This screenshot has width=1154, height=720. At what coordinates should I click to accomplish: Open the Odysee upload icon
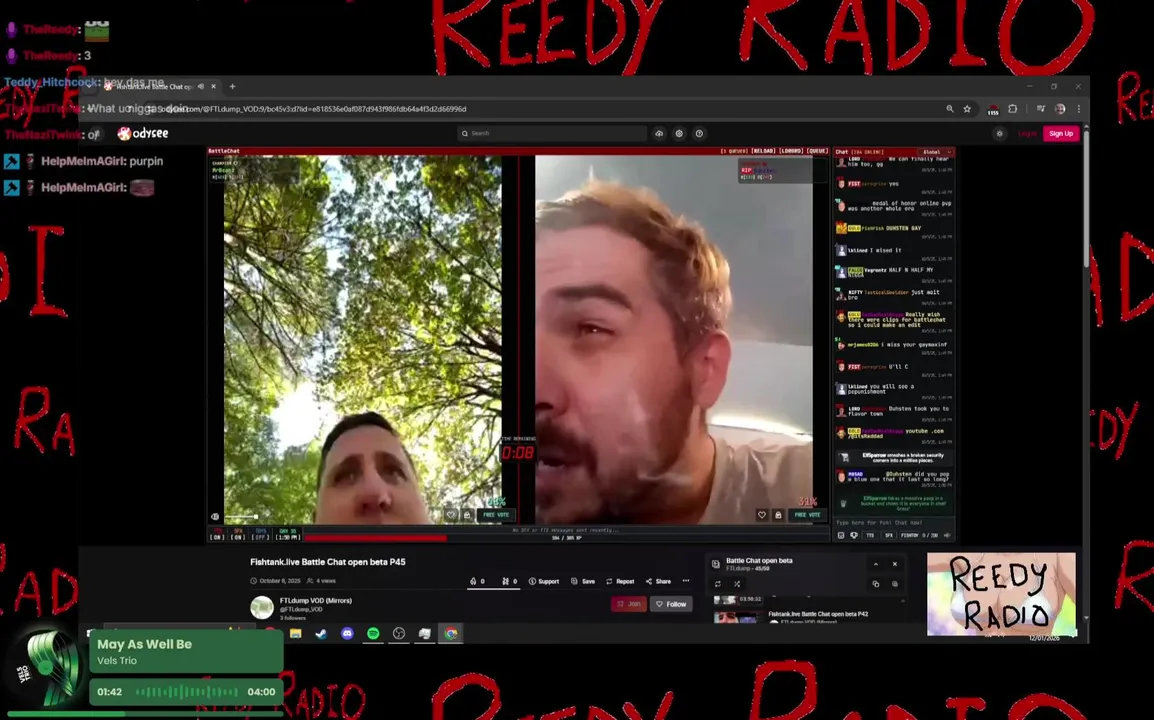(659, 133)
